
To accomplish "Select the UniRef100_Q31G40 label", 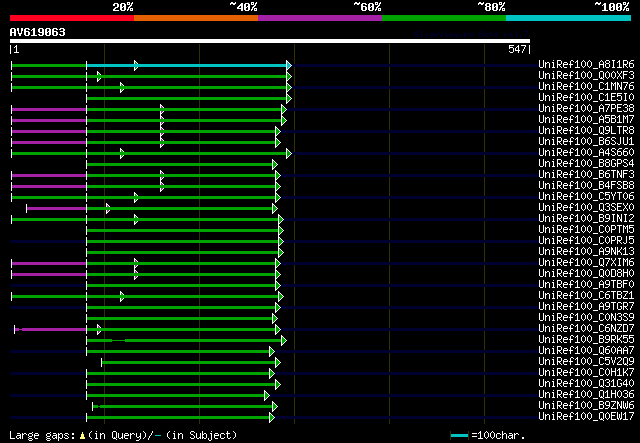I will [x=587, y=384].
